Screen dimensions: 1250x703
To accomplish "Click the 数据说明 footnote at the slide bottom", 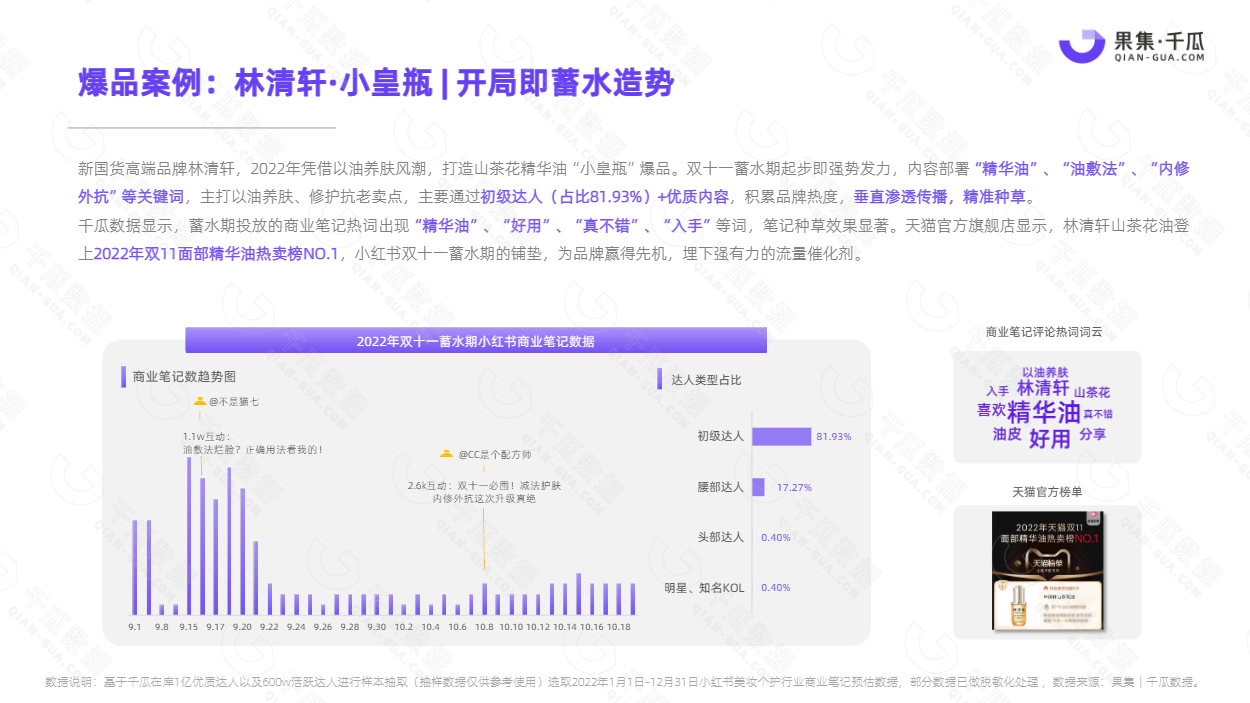I will tap(622, 683).
